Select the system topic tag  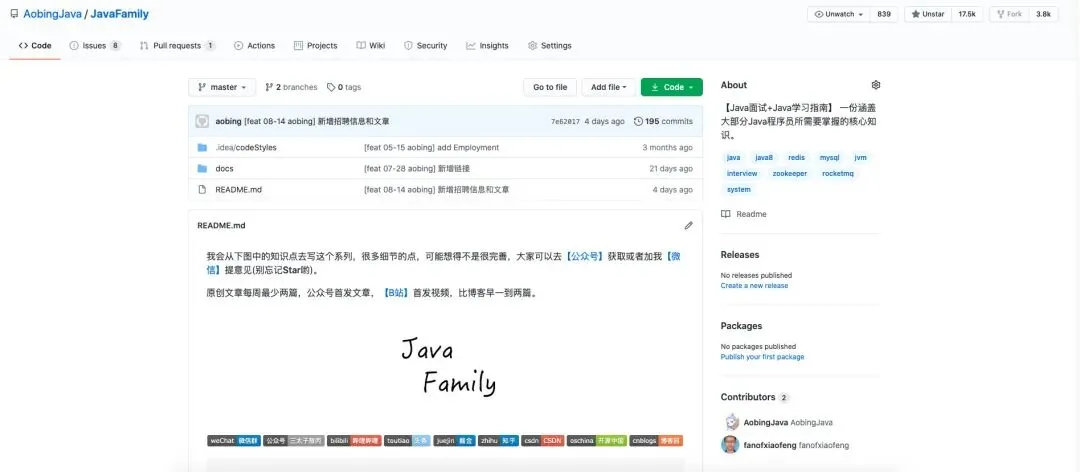click(738, 189)
